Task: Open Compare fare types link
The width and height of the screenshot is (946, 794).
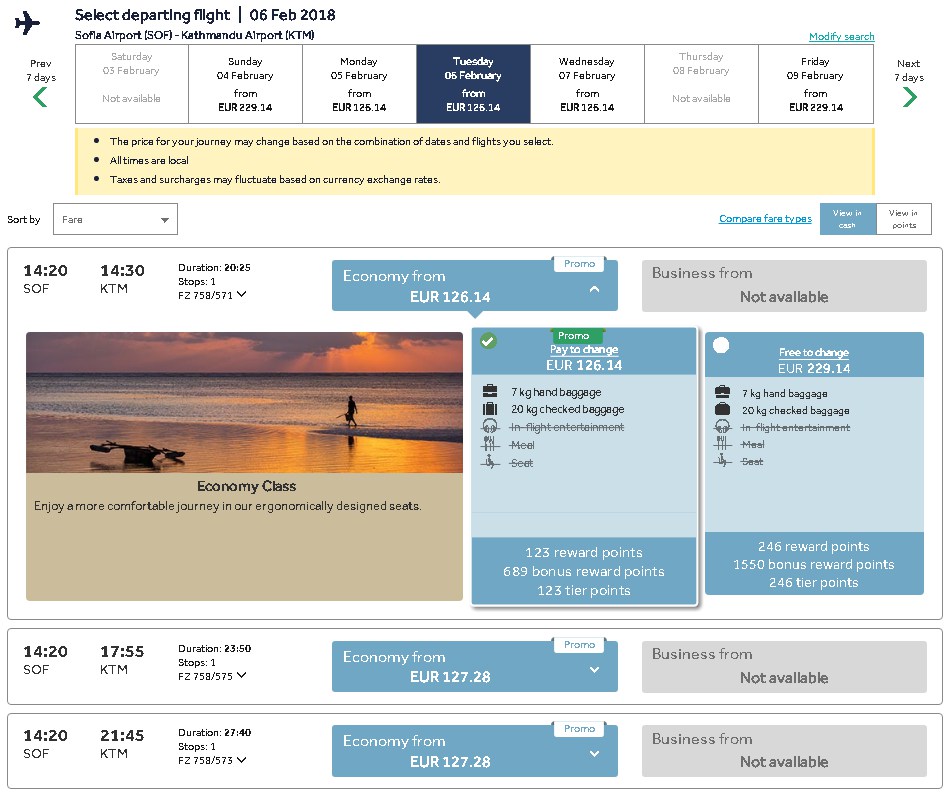Action: tap(765, 218)
